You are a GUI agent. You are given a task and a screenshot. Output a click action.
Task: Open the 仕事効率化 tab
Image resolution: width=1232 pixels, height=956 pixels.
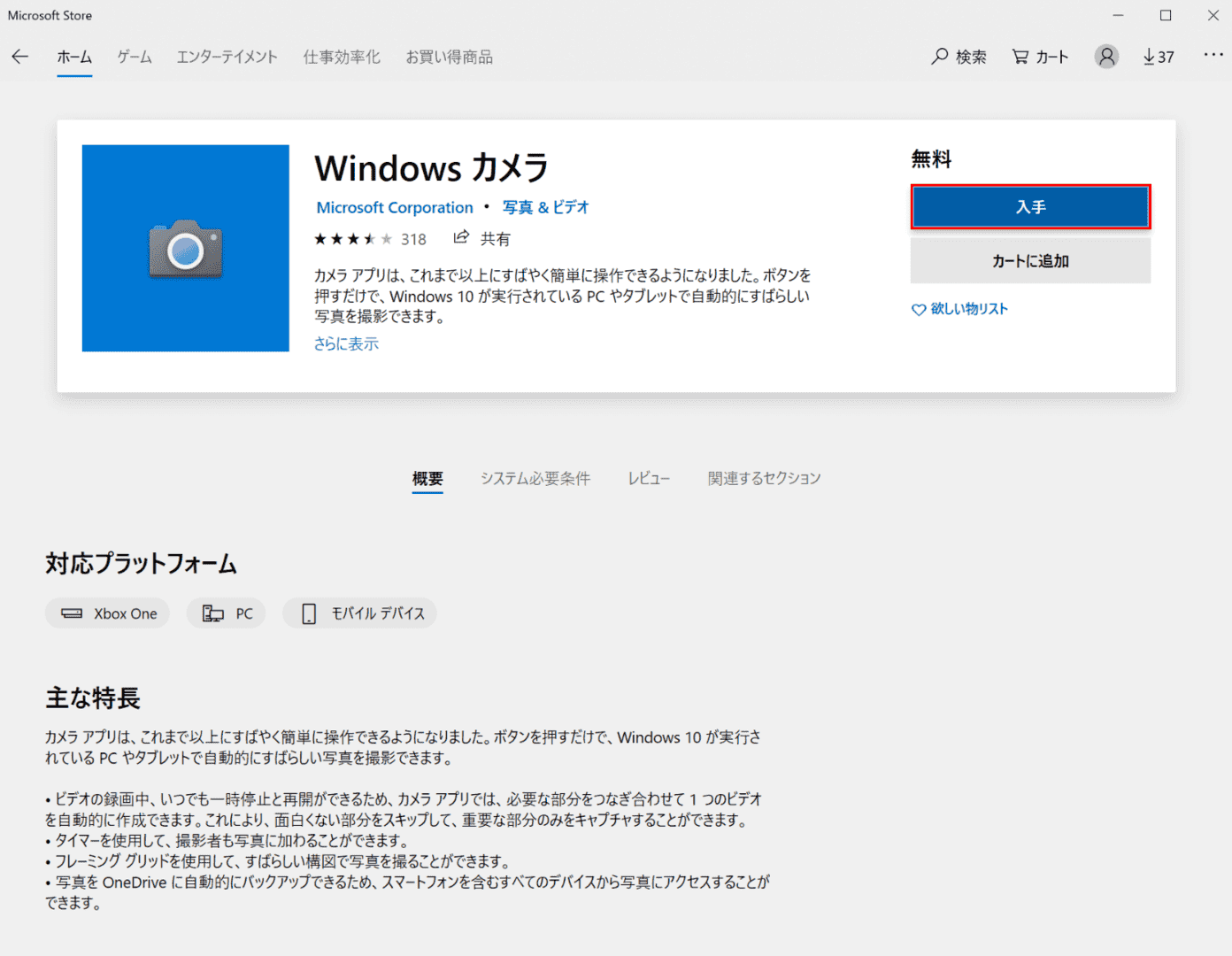pos(342,57)
